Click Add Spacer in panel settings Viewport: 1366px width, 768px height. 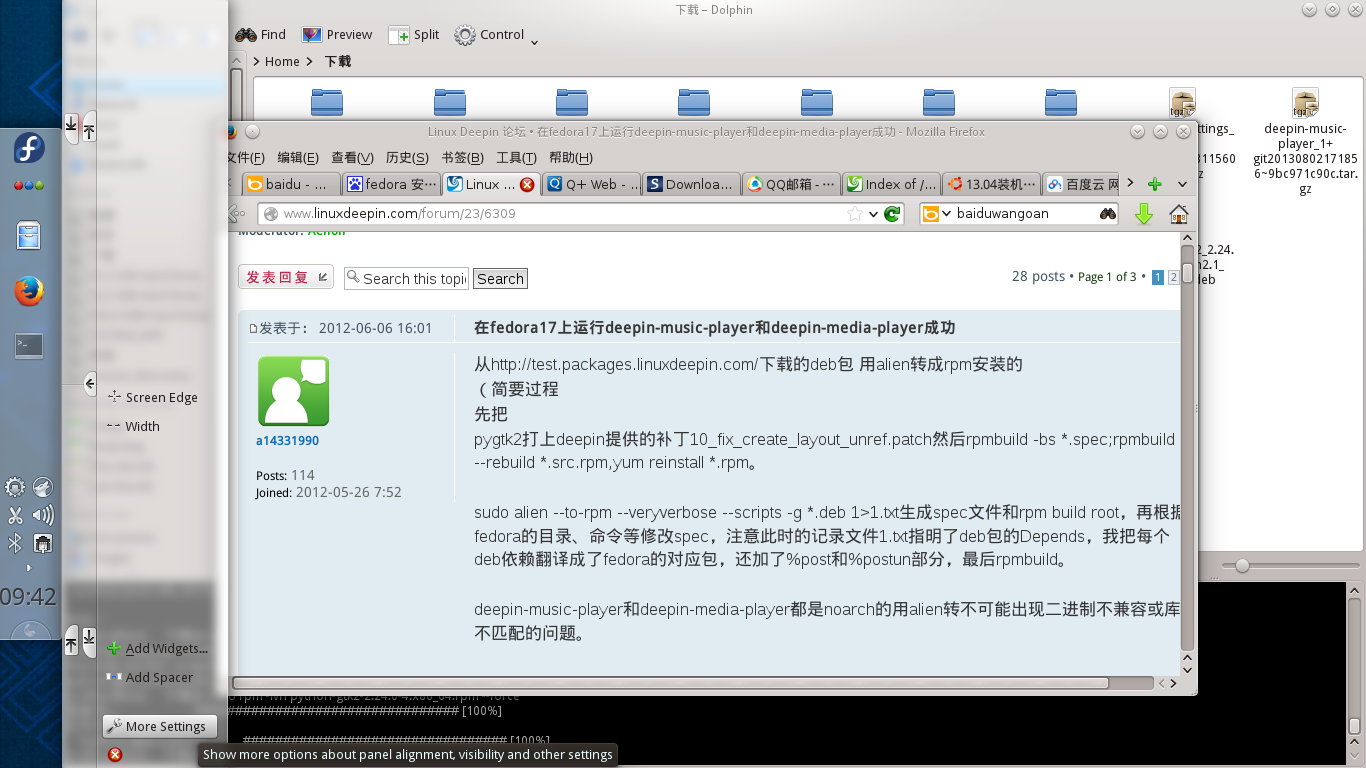(x=149, y=677)
